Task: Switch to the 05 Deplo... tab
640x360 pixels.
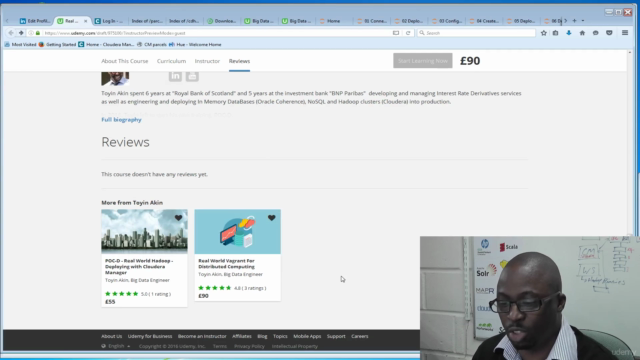Action: point(521,21)
